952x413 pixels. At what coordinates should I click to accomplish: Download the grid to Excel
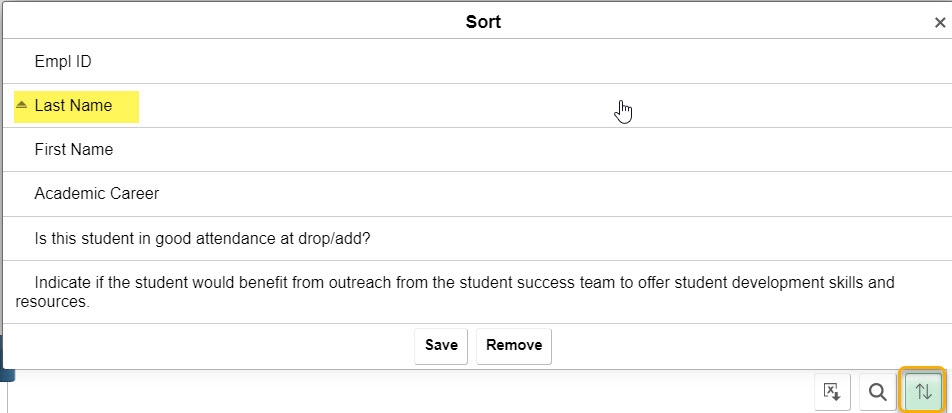(x=831, y=392)
